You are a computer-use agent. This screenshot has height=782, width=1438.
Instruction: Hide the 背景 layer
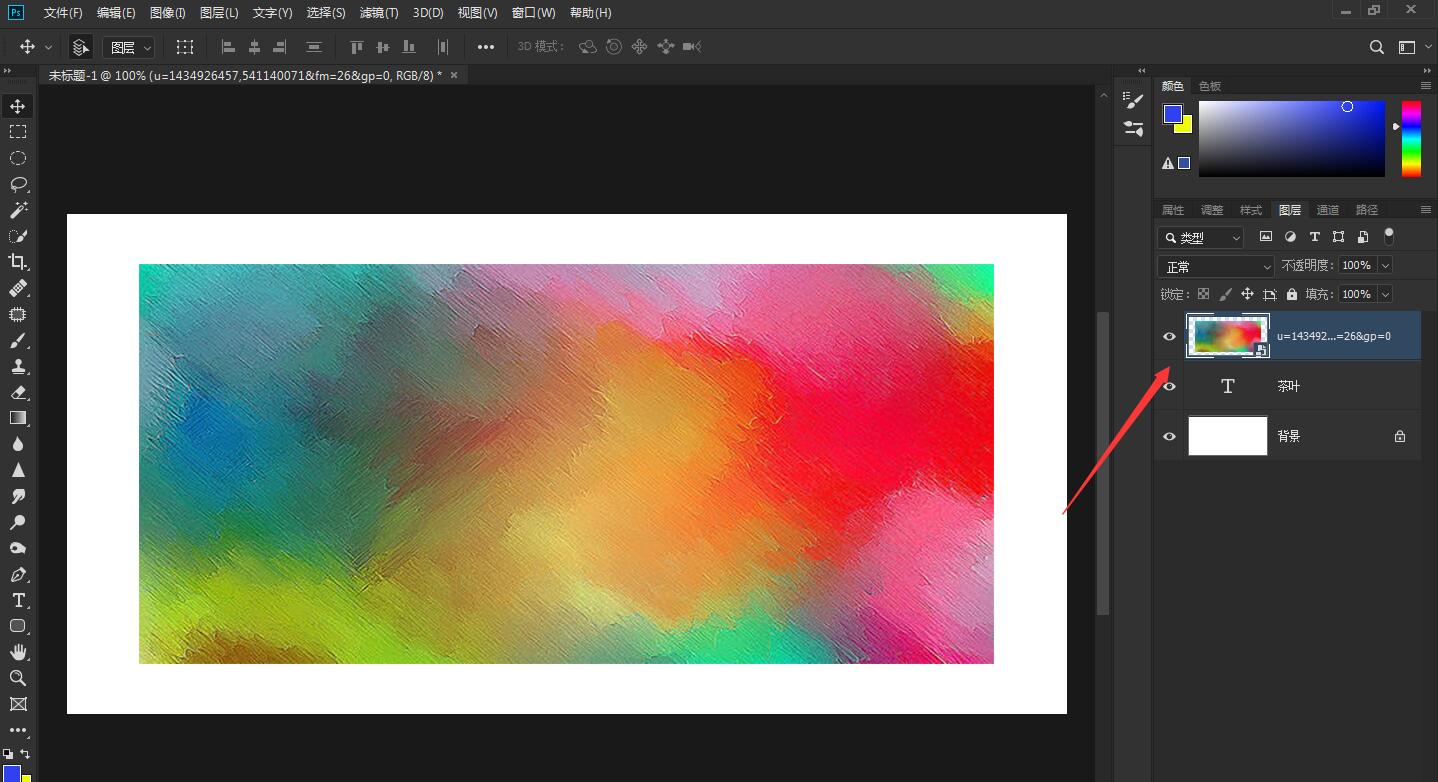pos(1169,437)
